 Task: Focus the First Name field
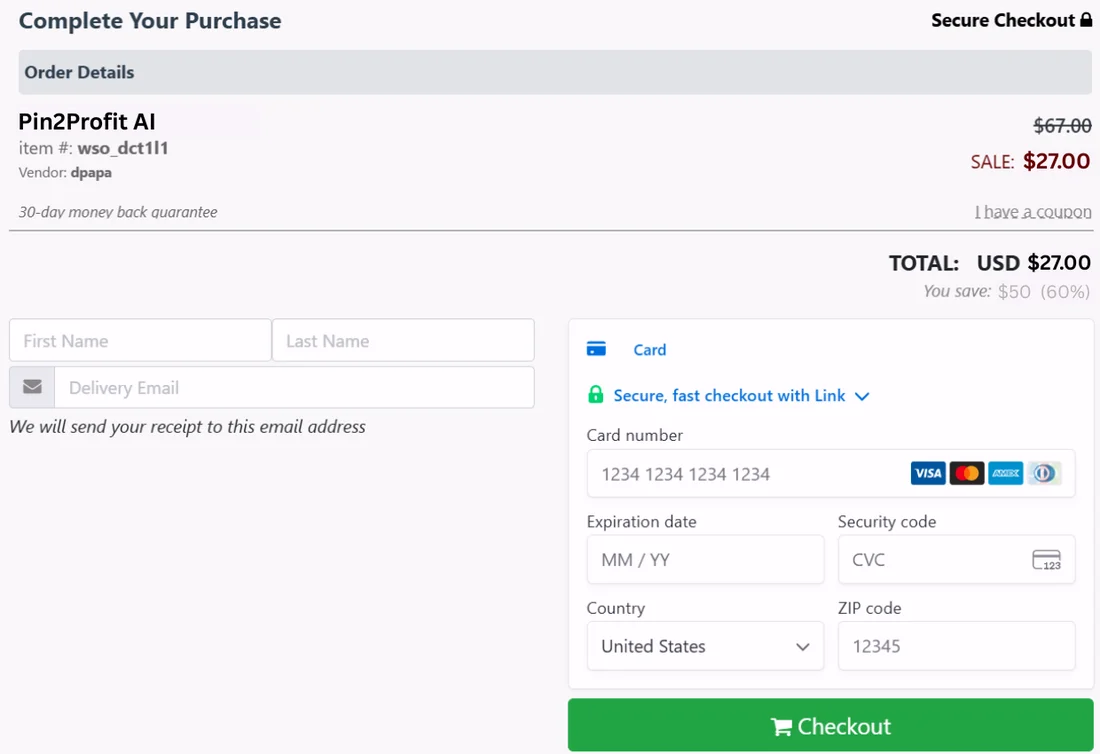pos(140,340)
